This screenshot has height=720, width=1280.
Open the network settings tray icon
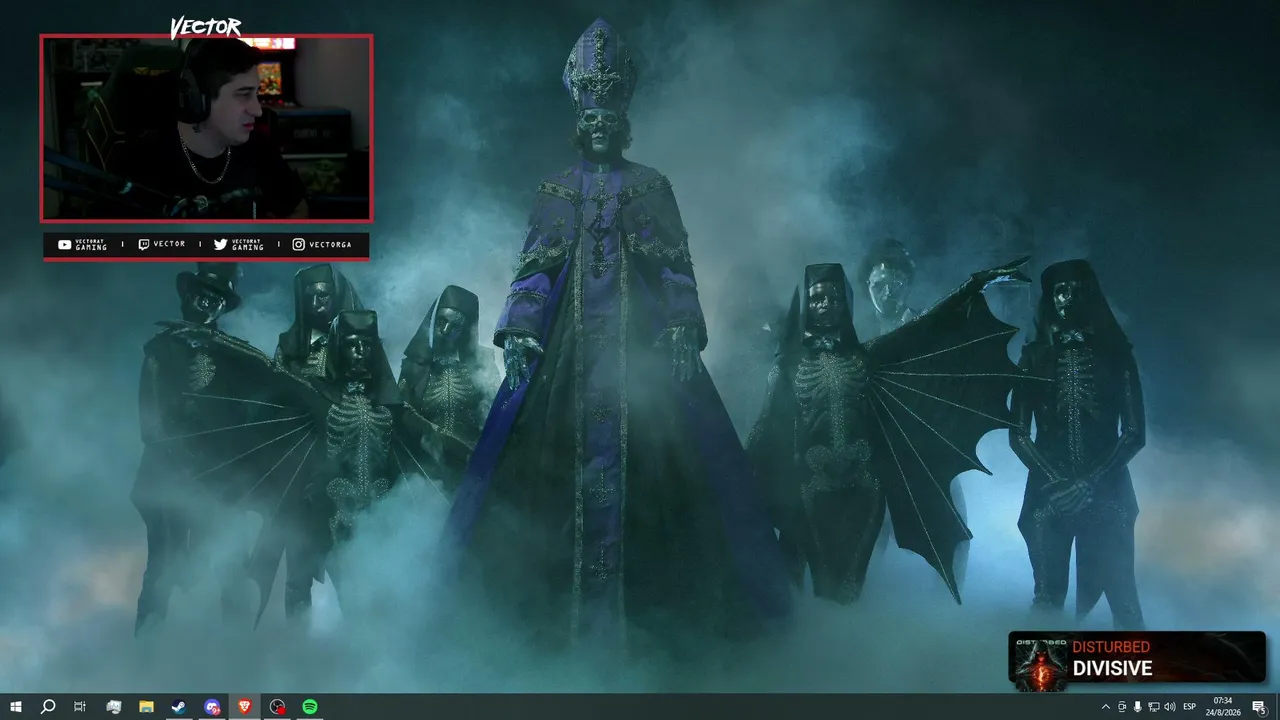tap(1154, 707)
